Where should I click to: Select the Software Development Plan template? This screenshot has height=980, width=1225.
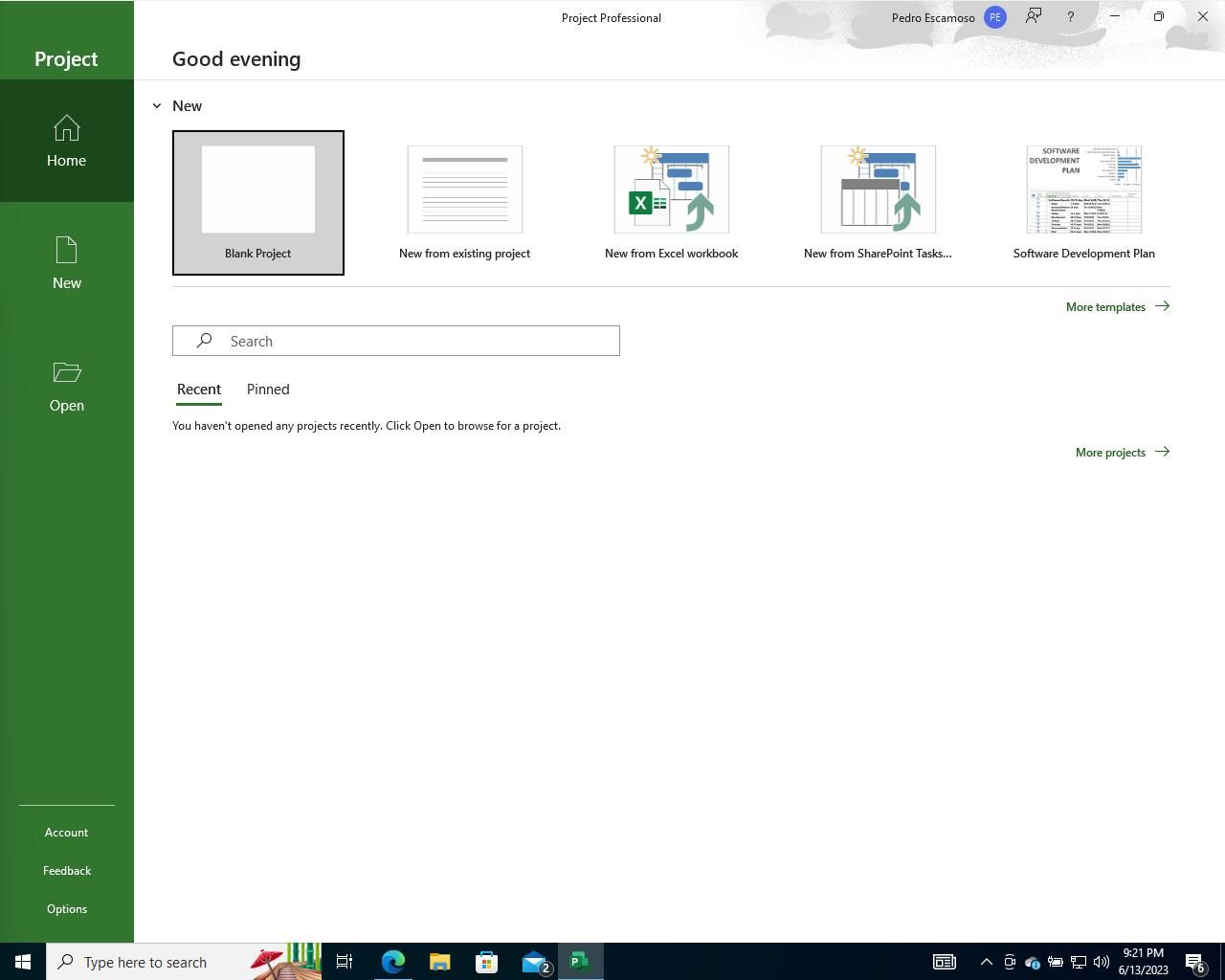1083,203
